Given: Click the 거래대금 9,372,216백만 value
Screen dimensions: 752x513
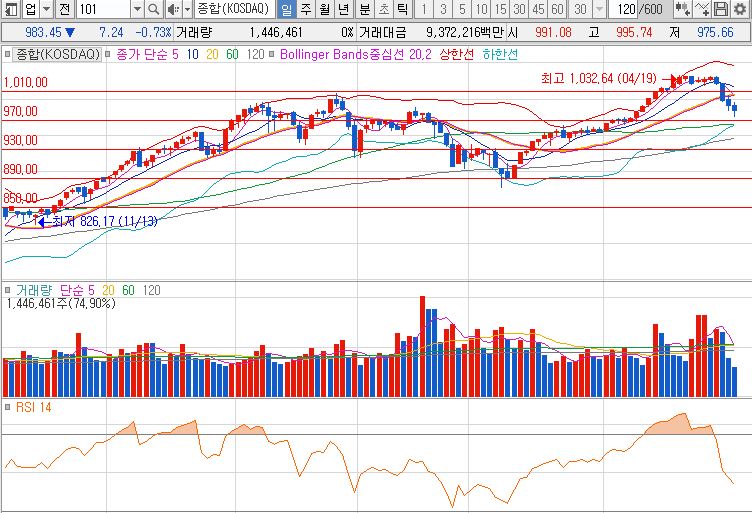Looking at the screenshot, I should pos(465,32).
